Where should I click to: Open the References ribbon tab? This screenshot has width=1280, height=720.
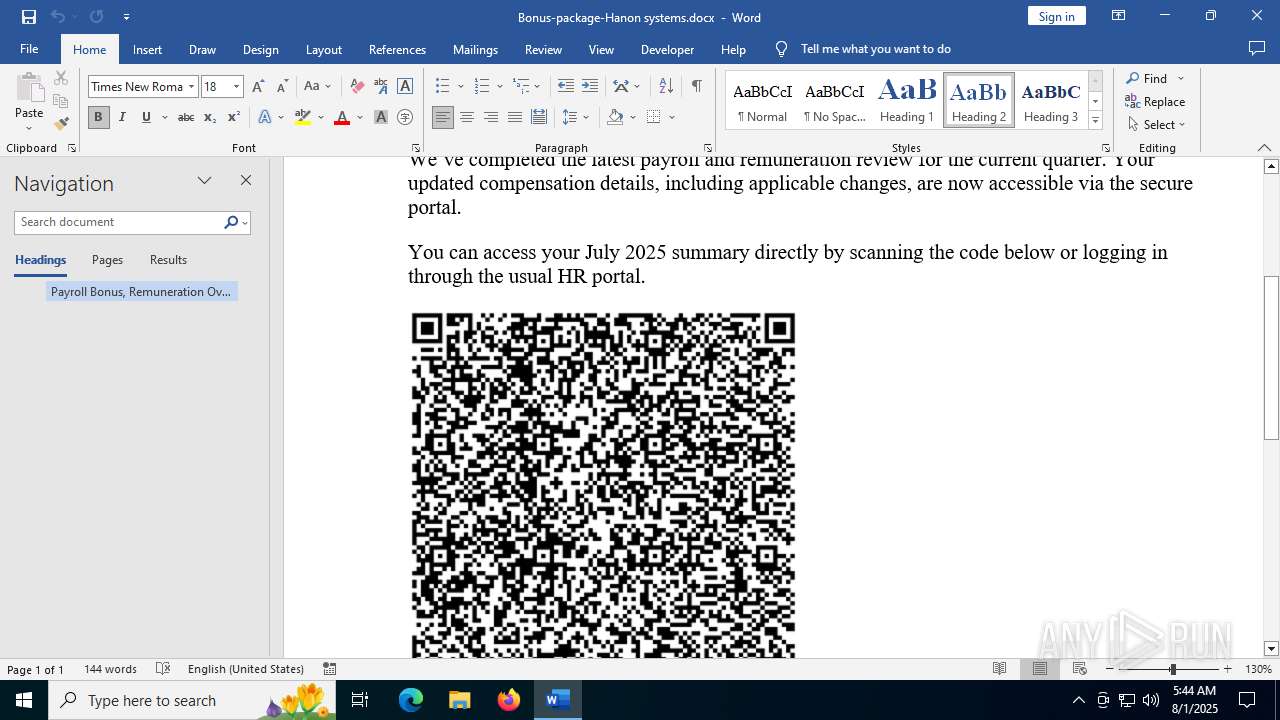point(397,49)
